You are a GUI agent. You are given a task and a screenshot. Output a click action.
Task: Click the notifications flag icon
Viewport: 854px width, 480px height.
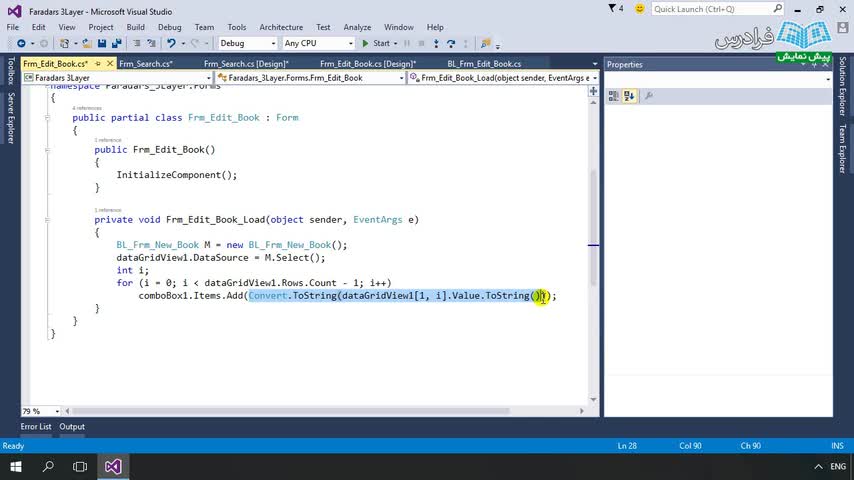(x=612, y=8)
